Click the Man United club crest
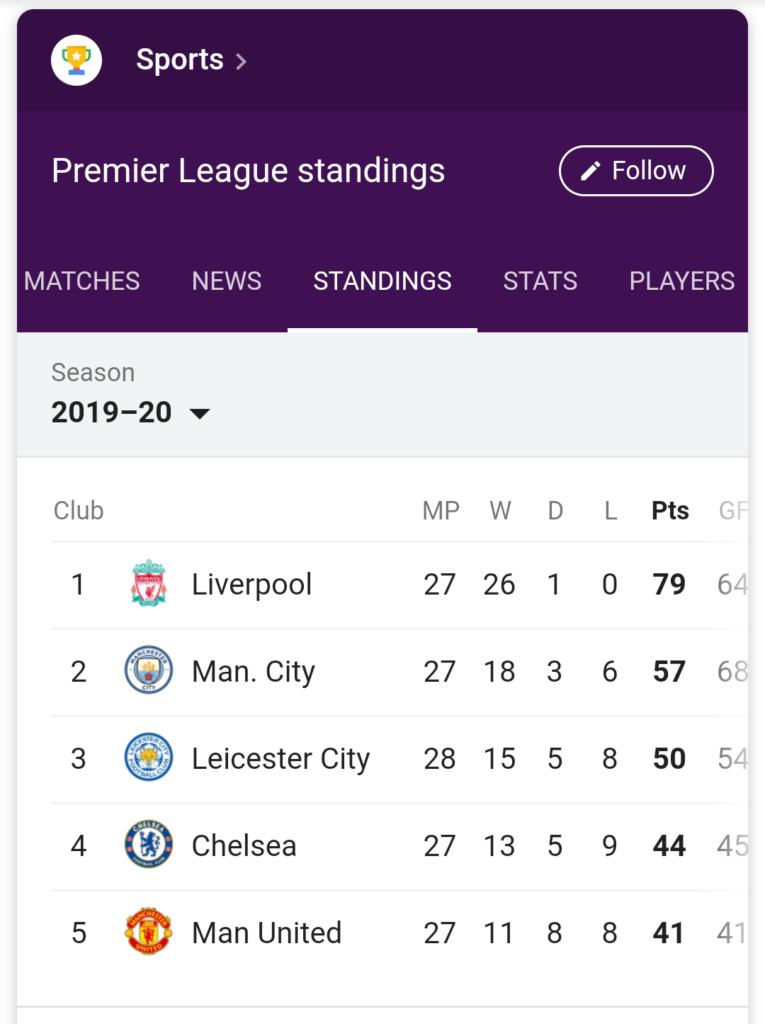Viewport: 765px width, 1024px height. 149,932
